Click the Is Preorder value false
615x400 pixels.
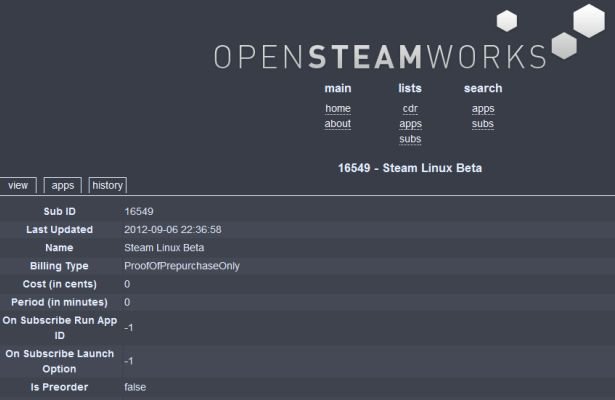(135, 386)
